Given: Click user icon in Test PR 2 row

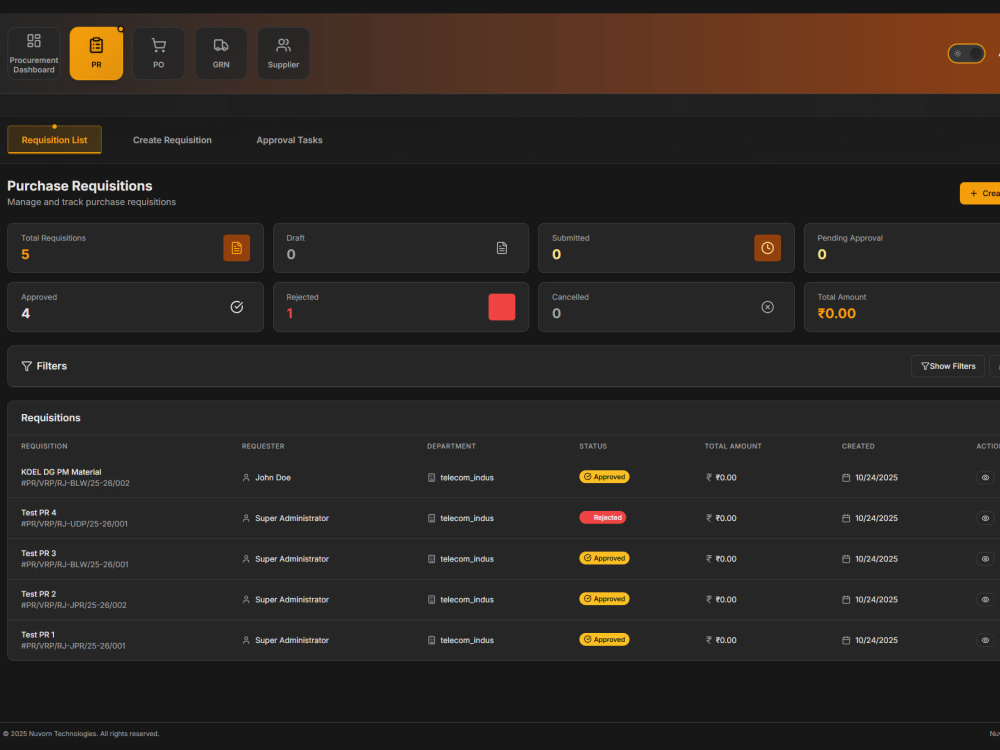Looking at the screenshot, I should click(246, 600).
